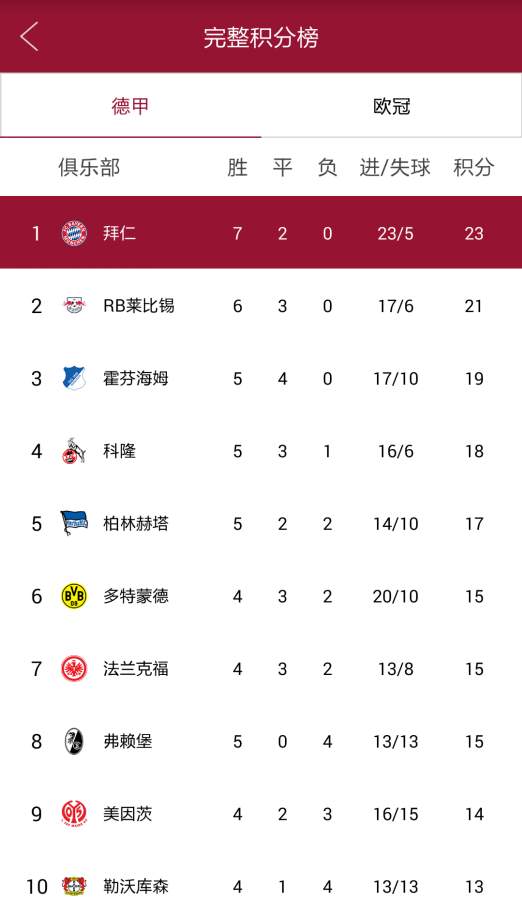
Task: Select the Eintracht Frankfurt eagle logo
Action: click(74, 669)
